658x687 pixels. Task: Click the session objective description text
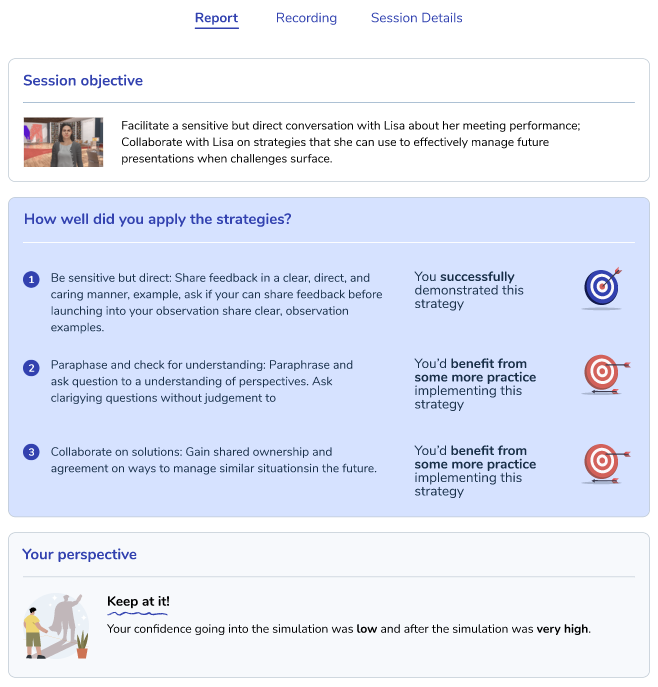pos(350,142)
